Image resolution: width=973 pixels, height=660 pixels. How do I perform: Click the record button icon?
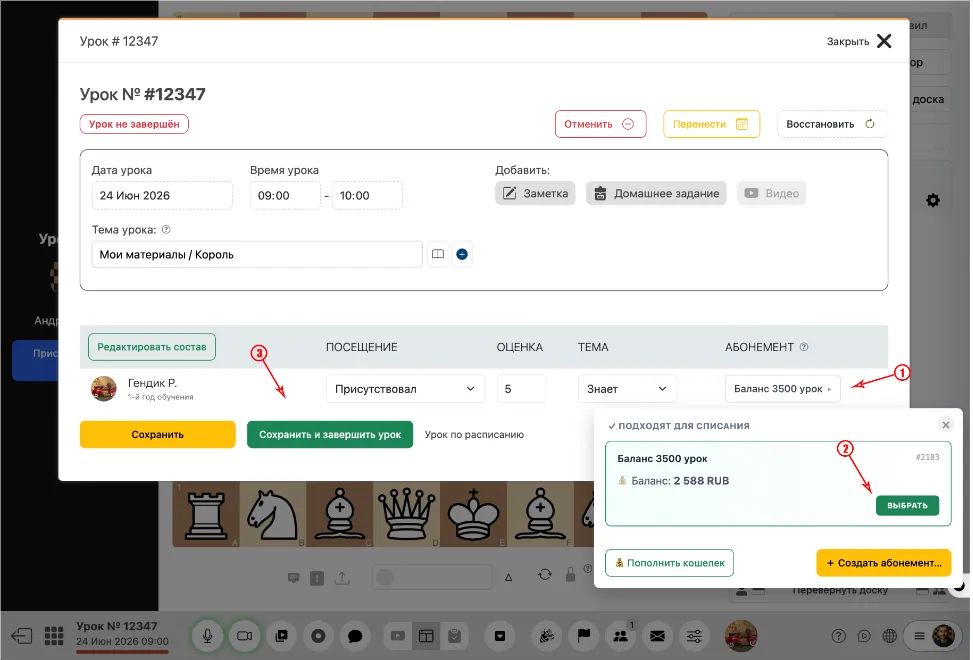(318, 636)
